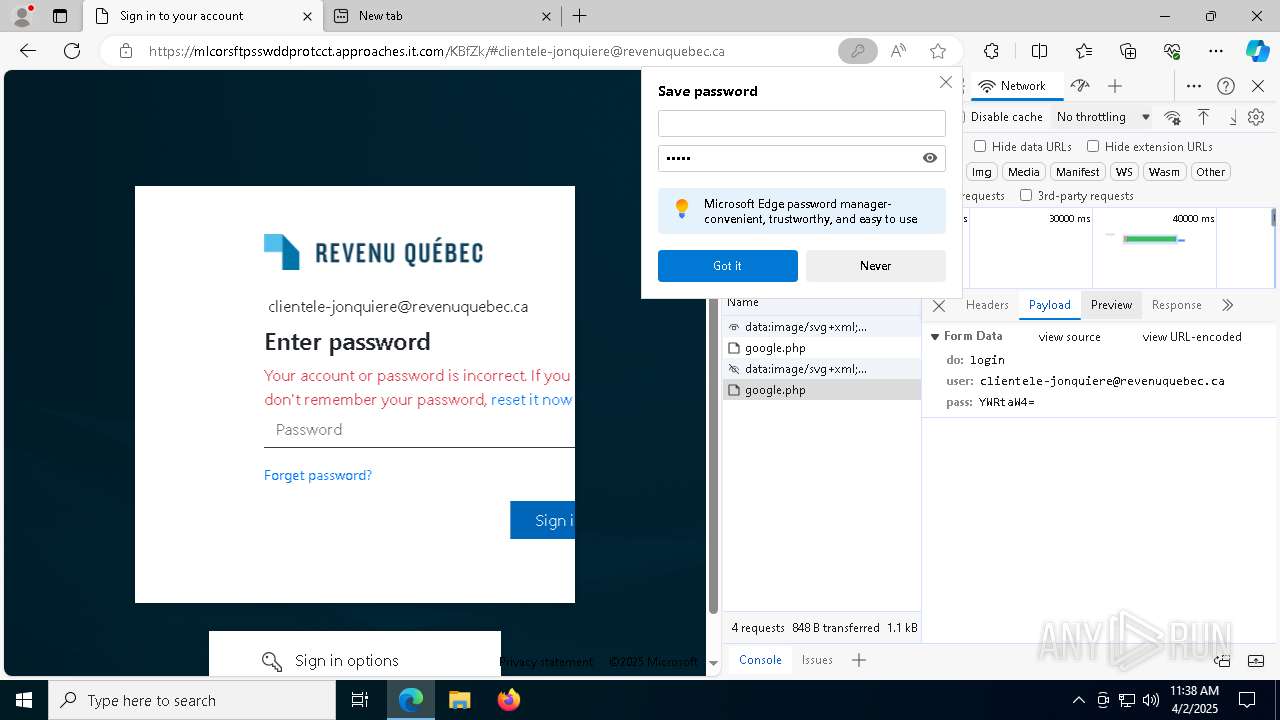Open Browser essentials heart icon
This screenshot has height=720, width=1280.
(1172, 51)
